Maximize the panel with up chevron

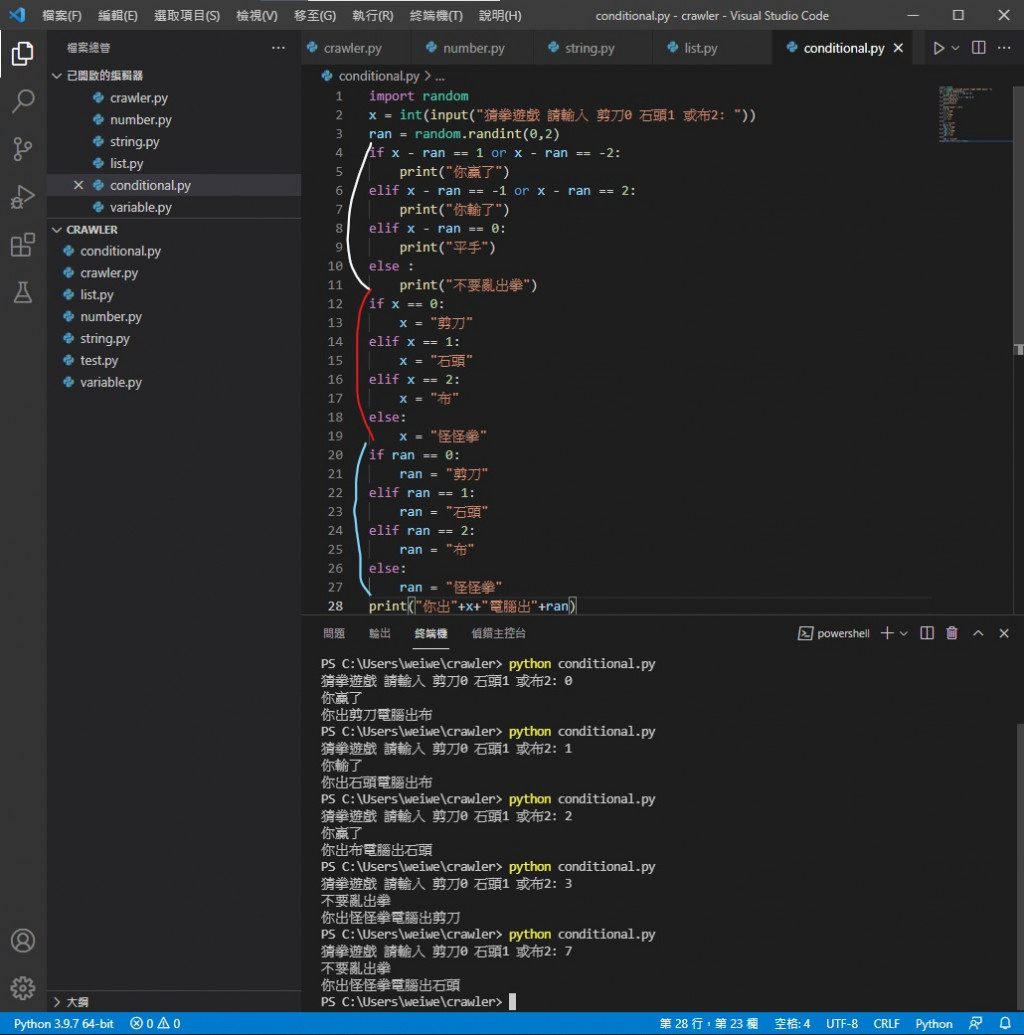pos(978,633)
